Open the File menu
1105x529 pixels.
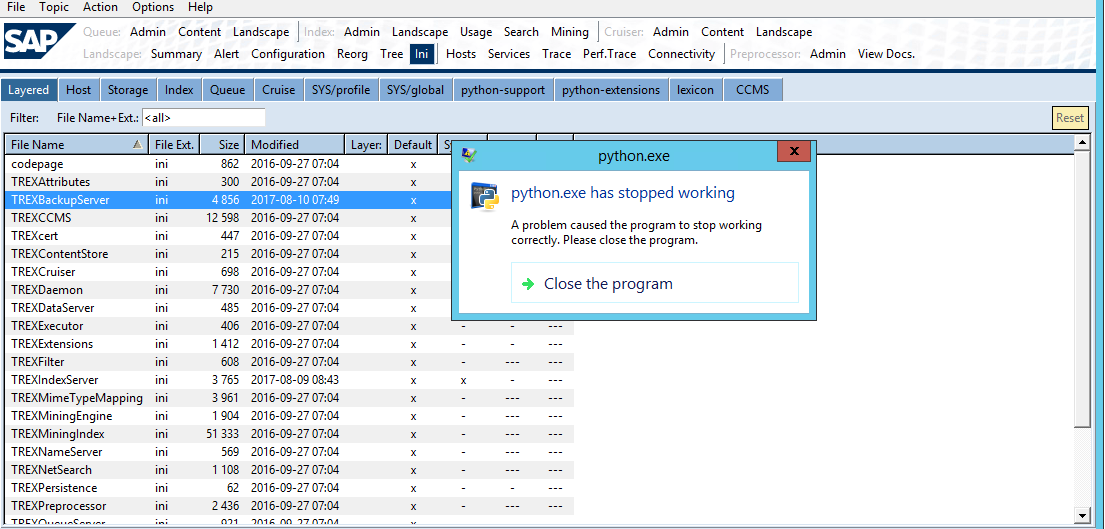click(x=16, y=7)
